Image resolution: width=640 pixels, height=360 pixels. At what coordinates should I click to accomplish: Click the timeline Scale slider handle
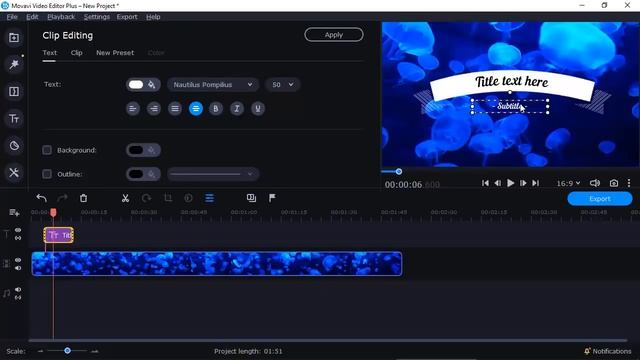67,351
